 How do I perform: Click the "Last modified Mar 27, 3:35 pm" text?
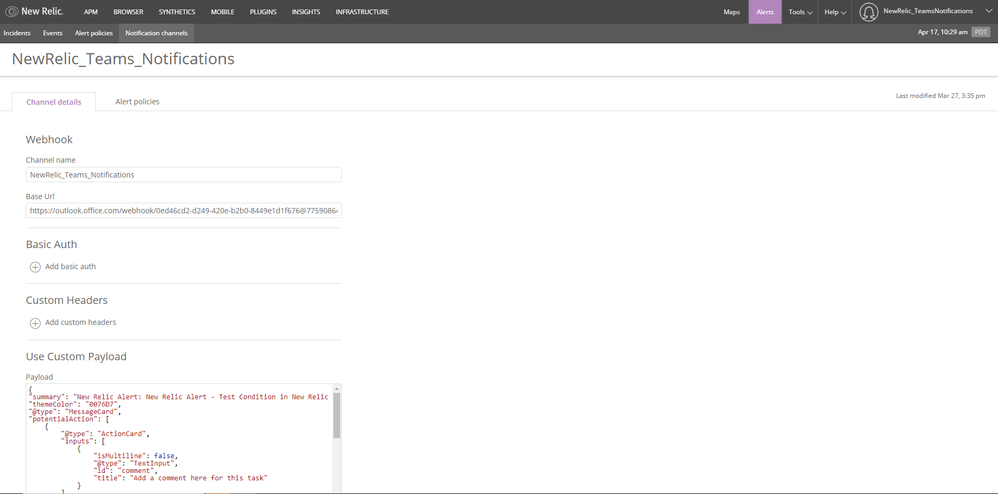tap(940, 95)
